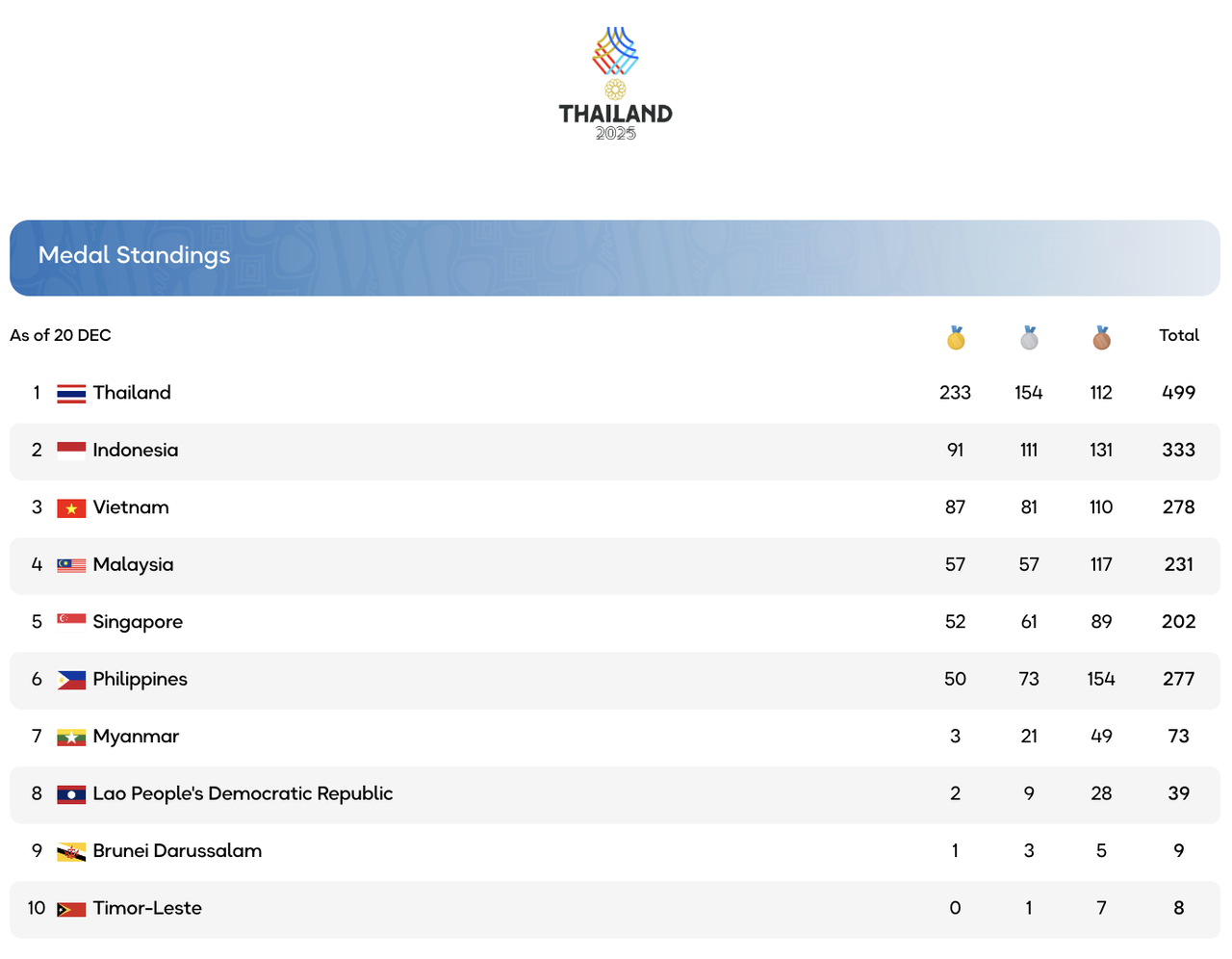The height and width of the screenshot is (959, 1232).
Task: Click the Malaysia flag icon
Action: point(71,565)
